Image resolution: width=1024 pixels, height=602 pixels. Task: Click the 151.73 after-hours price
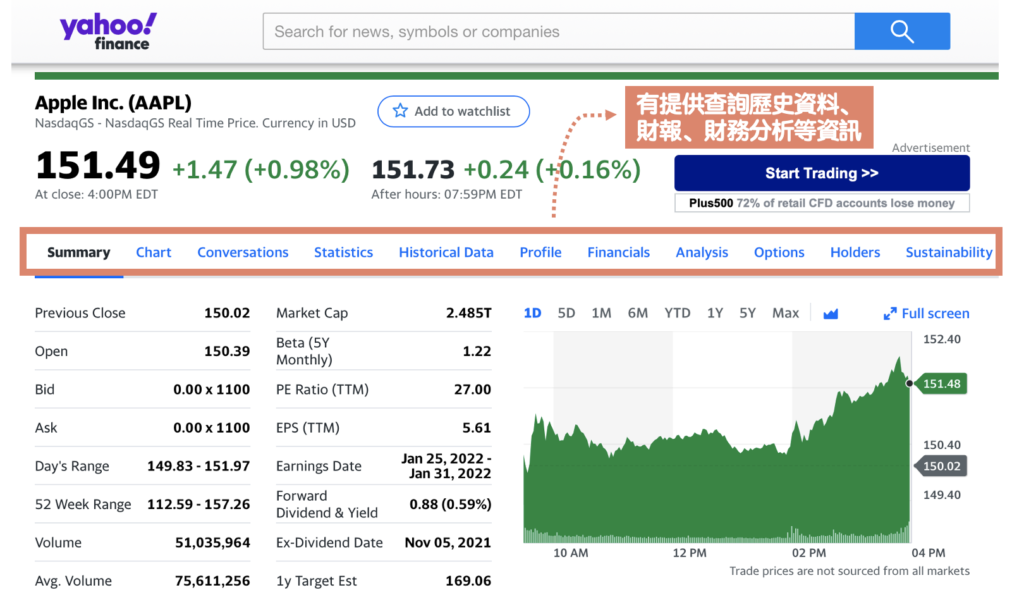[413, 170]
